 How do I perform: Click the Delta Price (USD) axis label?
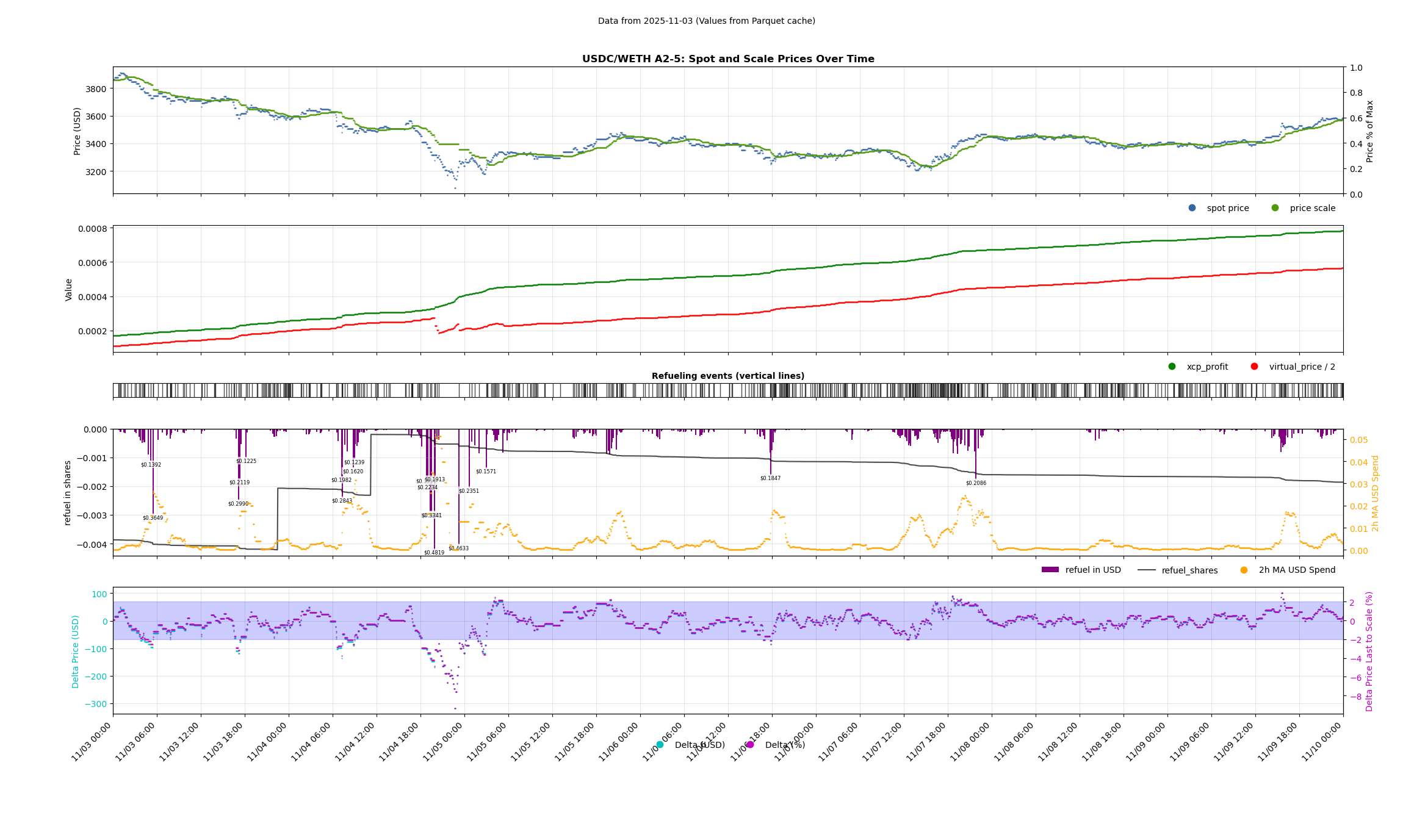tap(76, 652)
